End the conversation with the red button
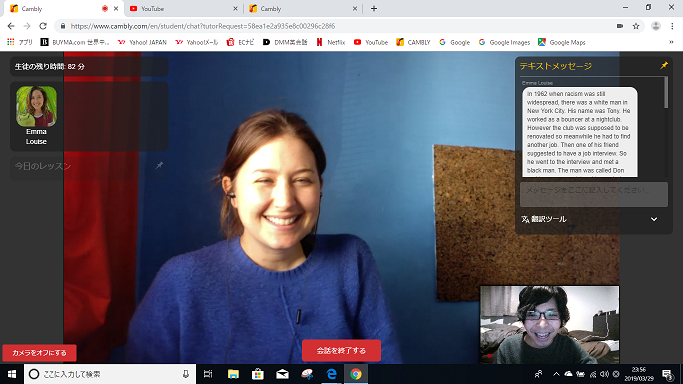This screenshot has width=683, height=384. click(341, 350)
